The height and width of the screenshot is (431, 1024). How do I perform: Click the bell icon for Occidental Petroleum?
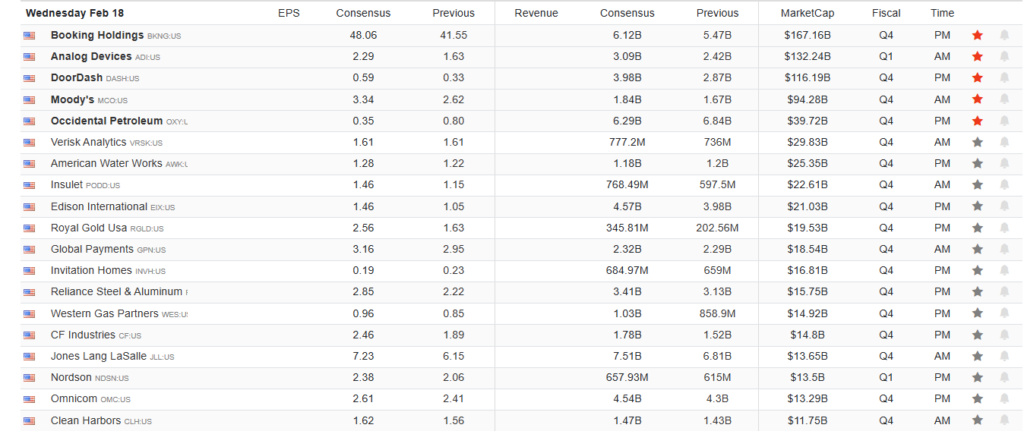(1004, 121)
